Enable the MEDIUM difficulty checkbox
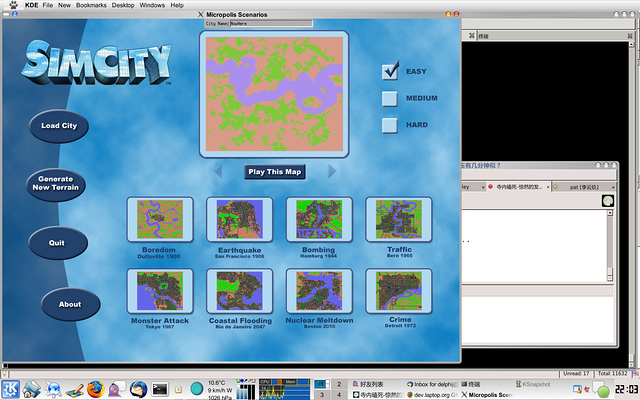This screenshot has width=640, height=400. pos(390,99)
